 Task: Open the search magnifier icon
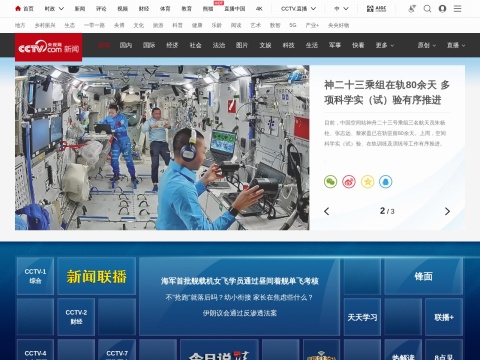(x=427, y=9)
